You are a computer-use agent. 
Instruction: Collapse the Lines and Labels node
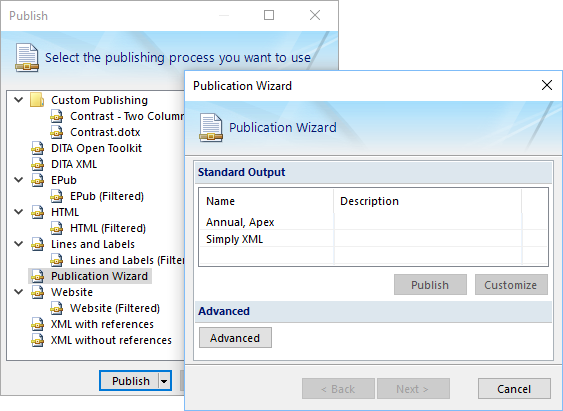(x=19, y=244)
